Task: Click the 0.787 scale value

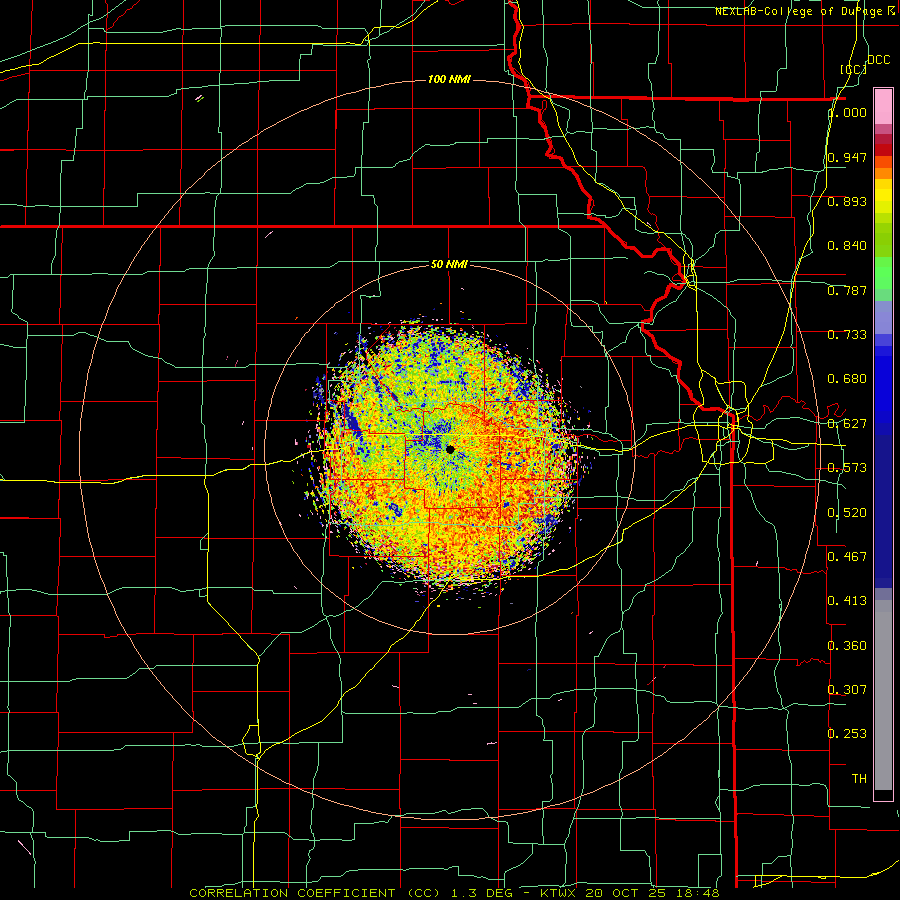Action: [847, 290]
